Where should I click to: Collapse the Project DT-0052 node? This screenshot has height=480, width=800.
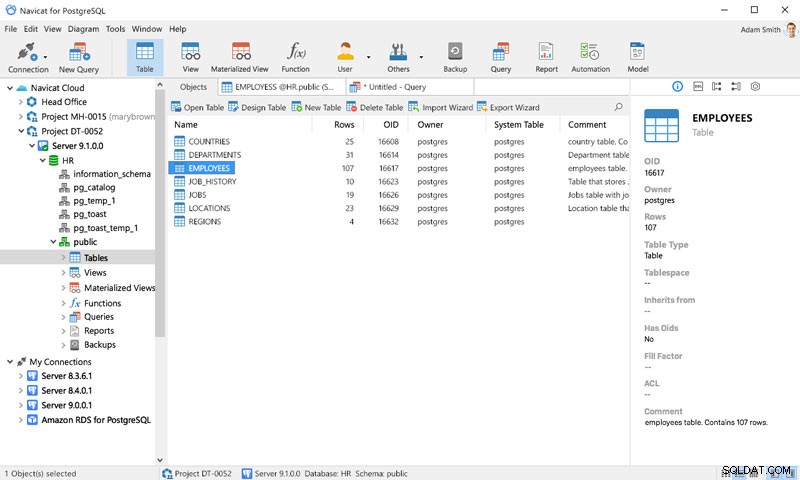[x=21, y=131]
